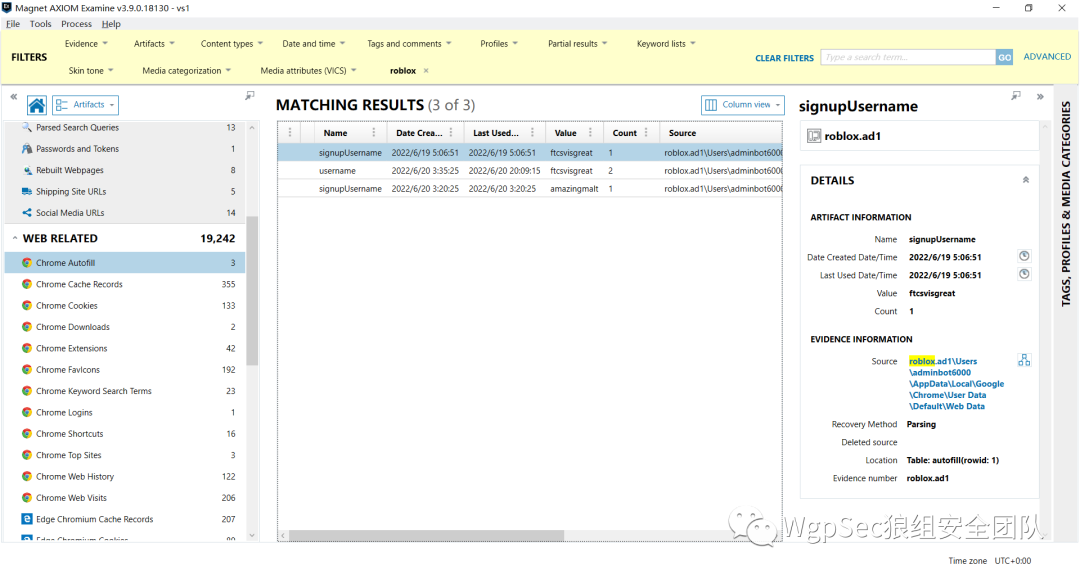Click the search term input field
The image size is (1080, 579).
[908, 57]
